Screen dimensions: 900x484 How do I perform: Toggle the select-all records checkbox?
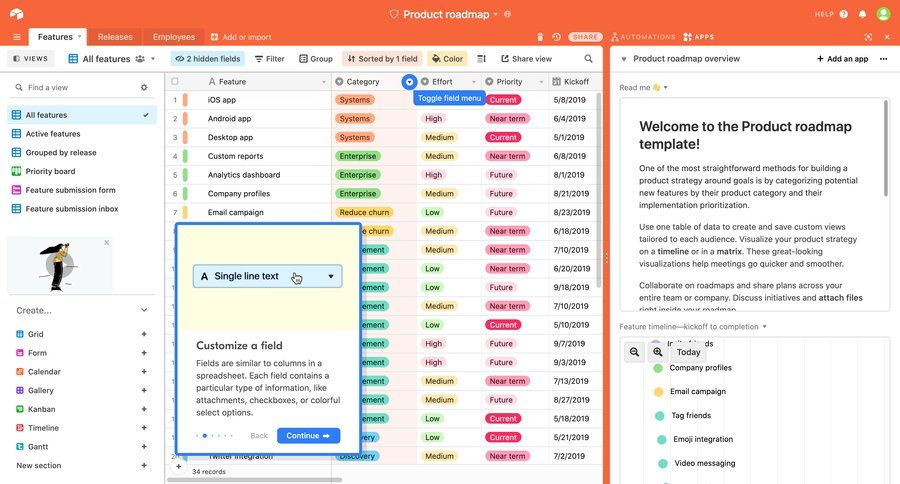click(x=175, y=82)
